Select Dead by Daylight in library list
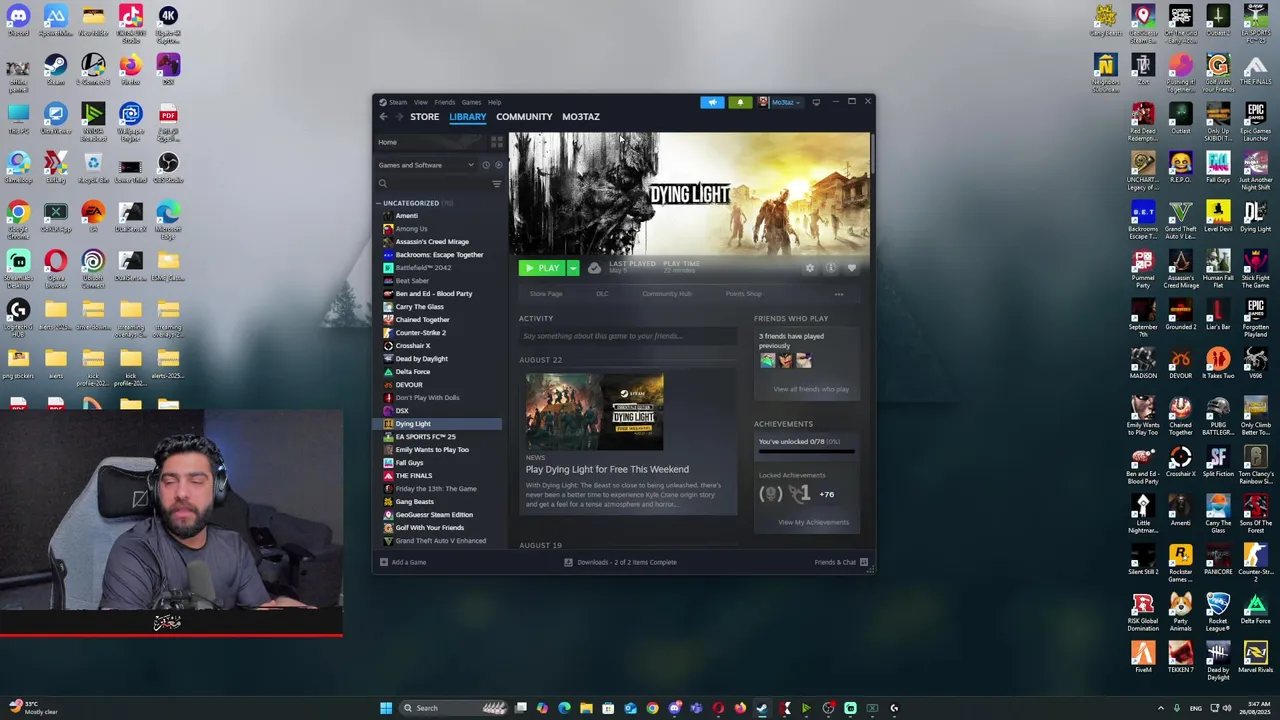 tap(421, 359)
